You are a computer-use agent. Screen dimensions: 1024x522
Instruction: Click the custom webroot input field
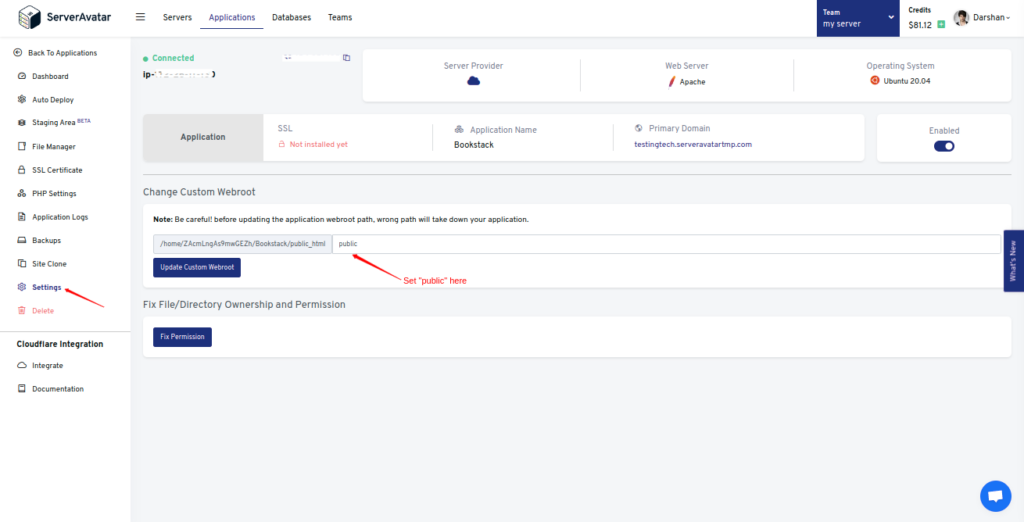666,244
